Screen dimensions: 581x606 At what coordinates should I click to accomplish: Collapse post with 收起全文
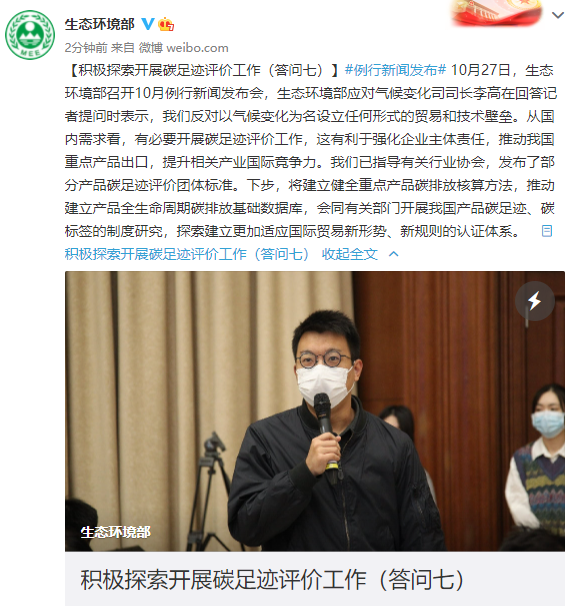click(349, 254)
